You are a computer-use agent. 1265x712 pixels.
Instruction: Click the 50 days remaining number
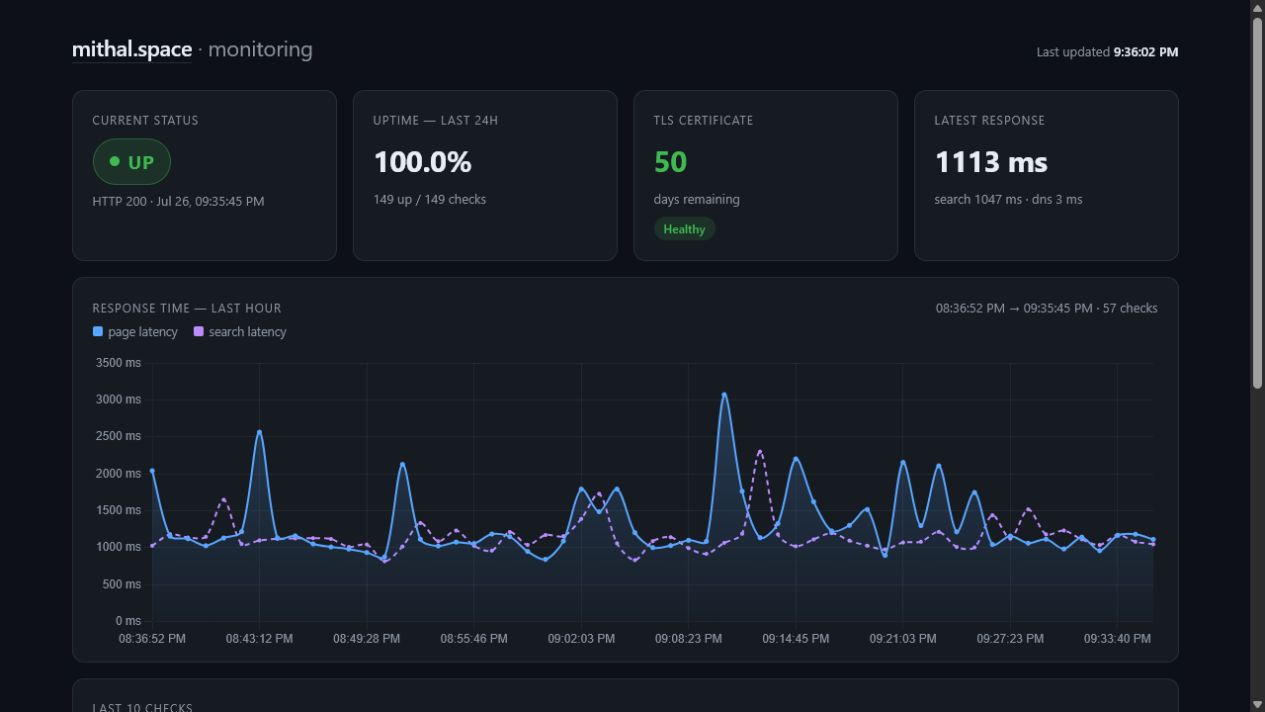coord(670,162)
